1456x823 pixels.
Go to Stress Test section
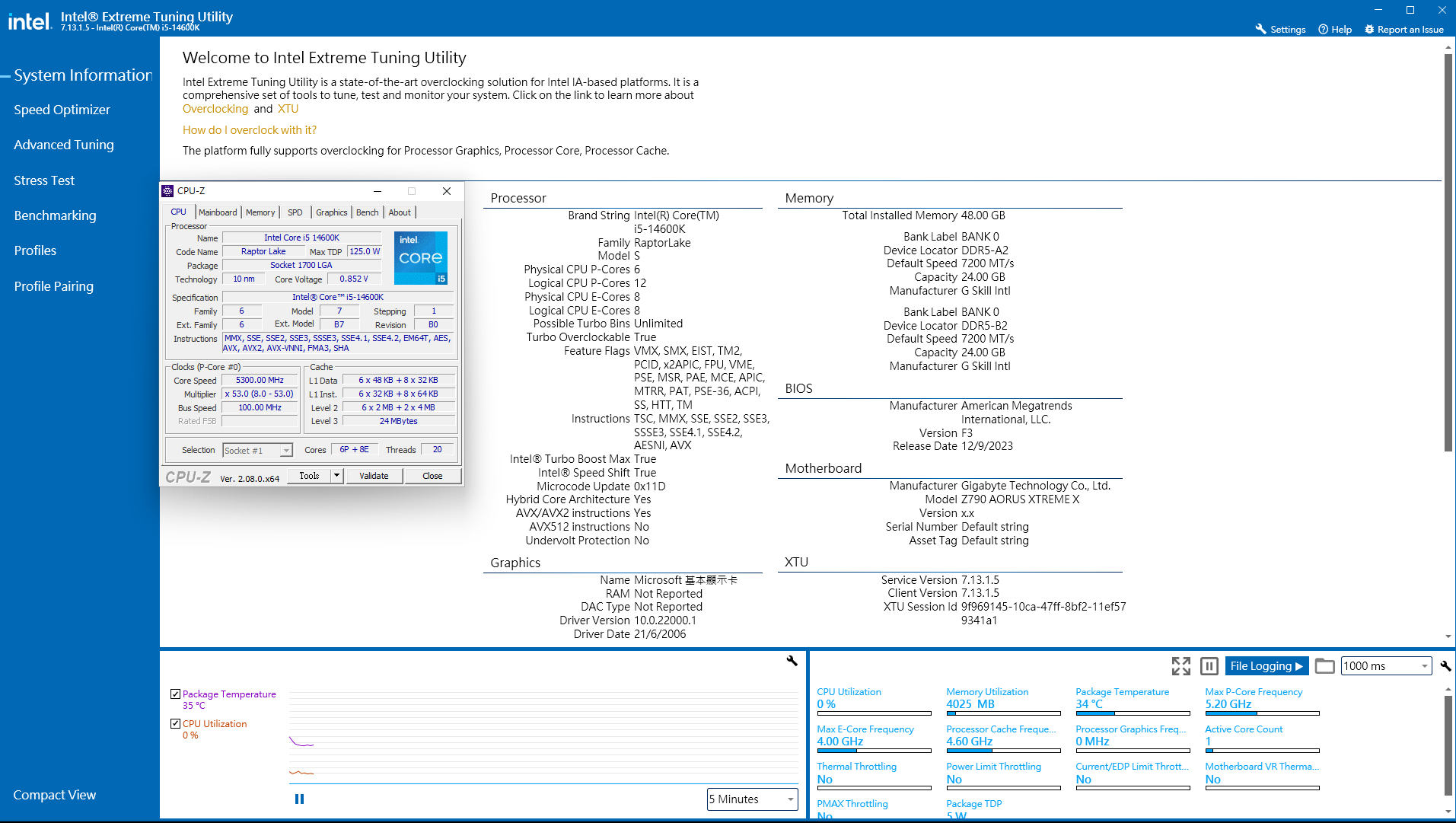(44, 180)
